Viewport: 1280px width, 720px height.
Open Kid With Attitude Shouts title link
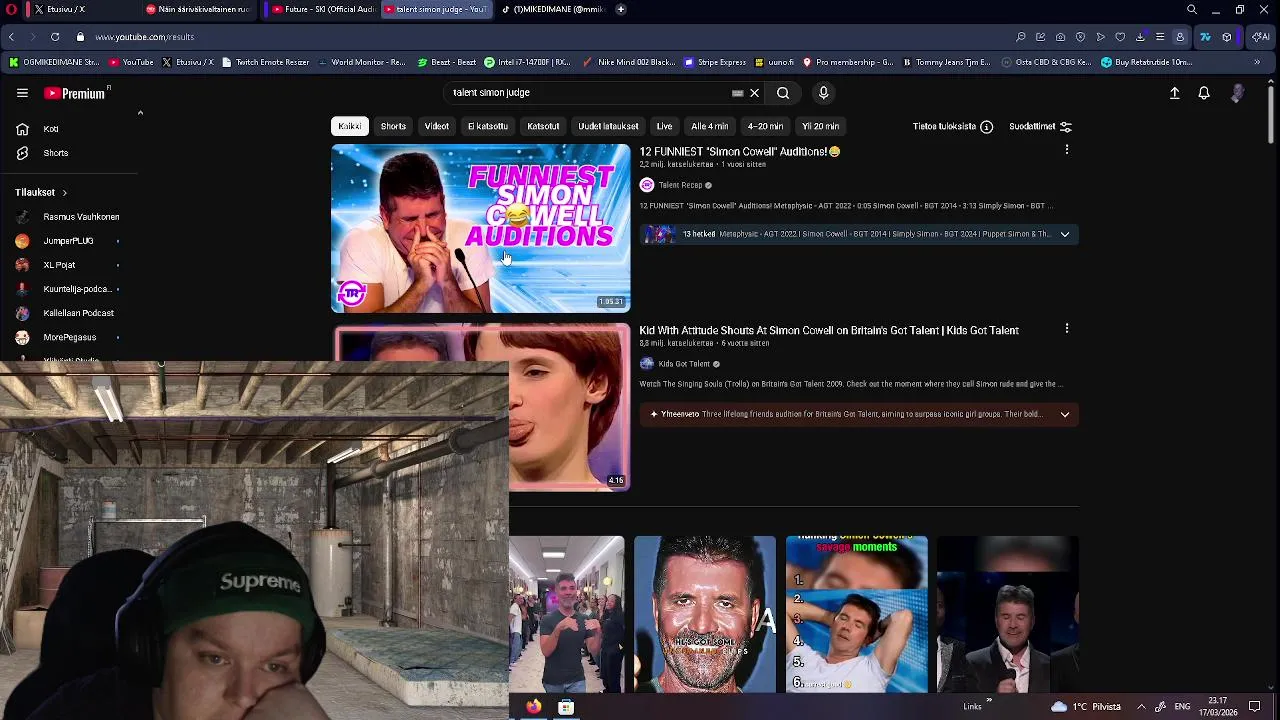[x=829, y=330]
